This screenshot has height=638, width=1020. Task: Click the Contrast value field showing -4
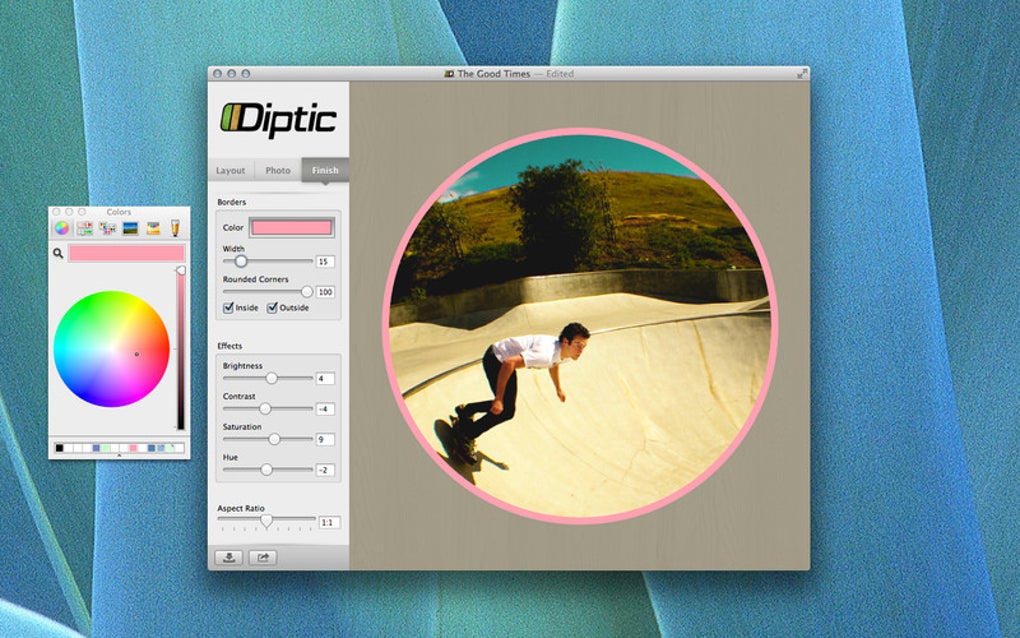click(325, 409)
